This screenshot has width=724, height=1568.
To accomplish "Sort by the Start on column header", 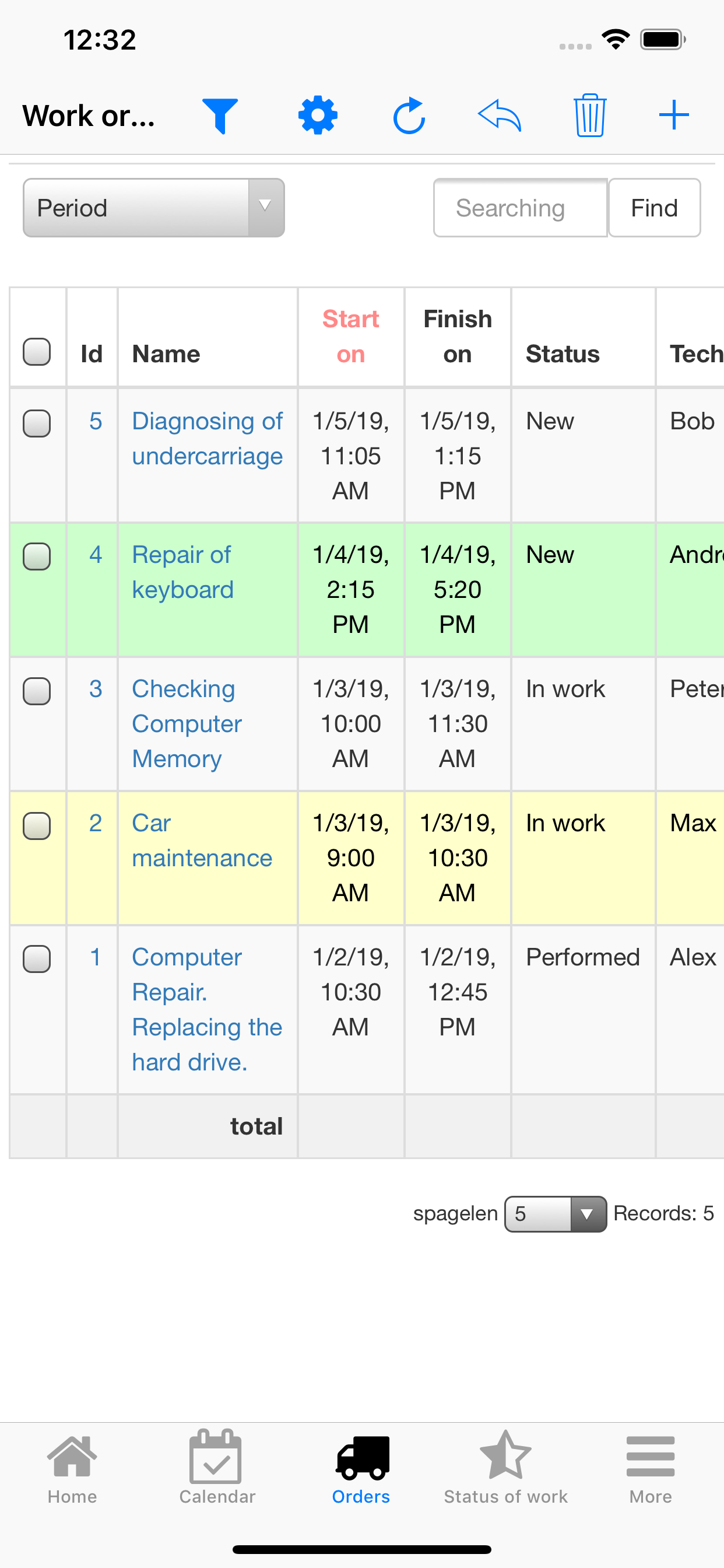I will 350,336.
